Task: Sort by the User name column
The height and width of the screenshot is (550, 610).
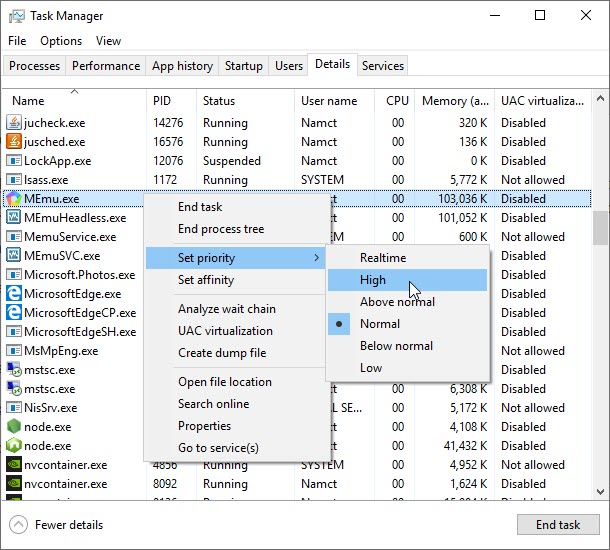Action: point(335,101)
